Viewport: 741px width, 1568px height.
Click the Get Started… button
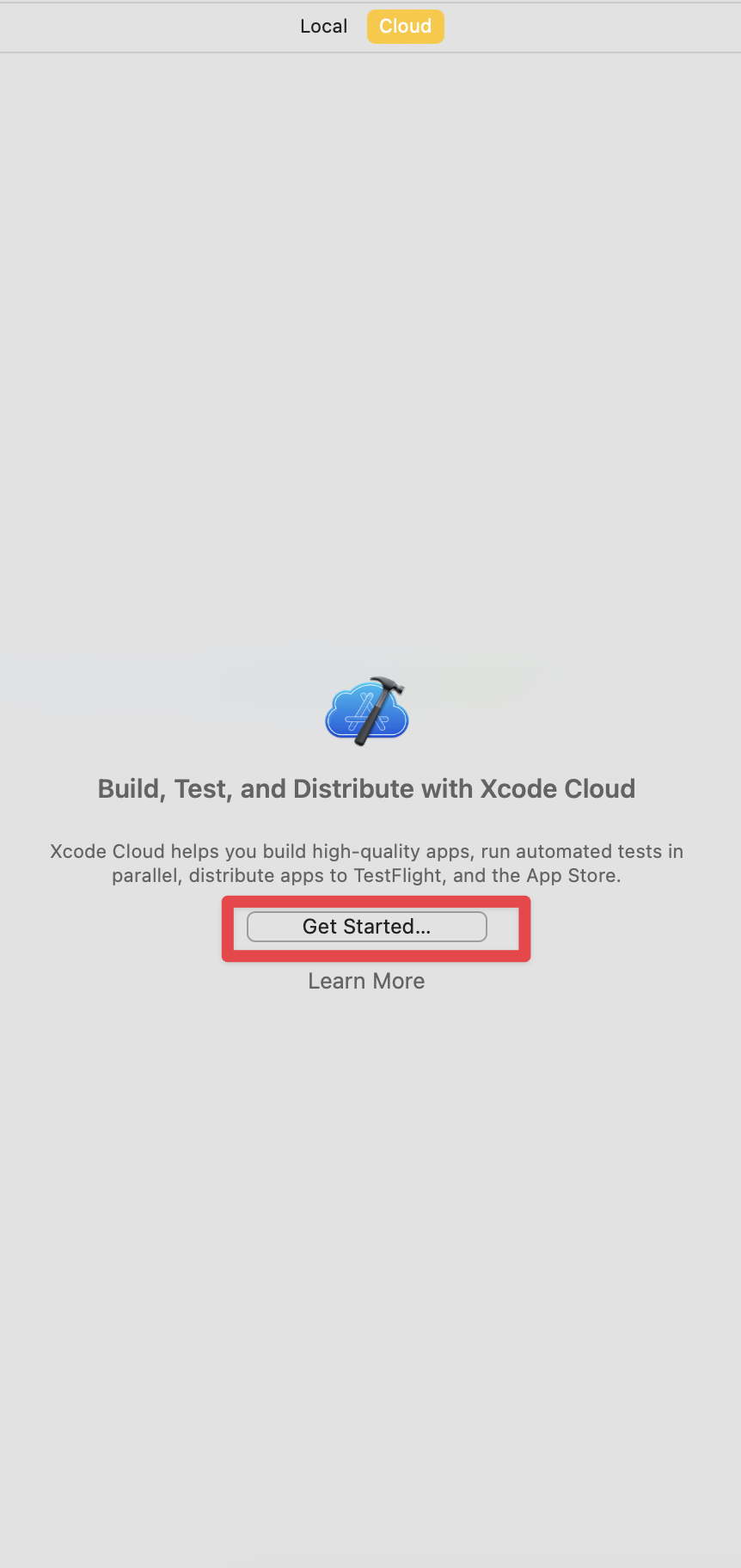click(x=367, y=927)
